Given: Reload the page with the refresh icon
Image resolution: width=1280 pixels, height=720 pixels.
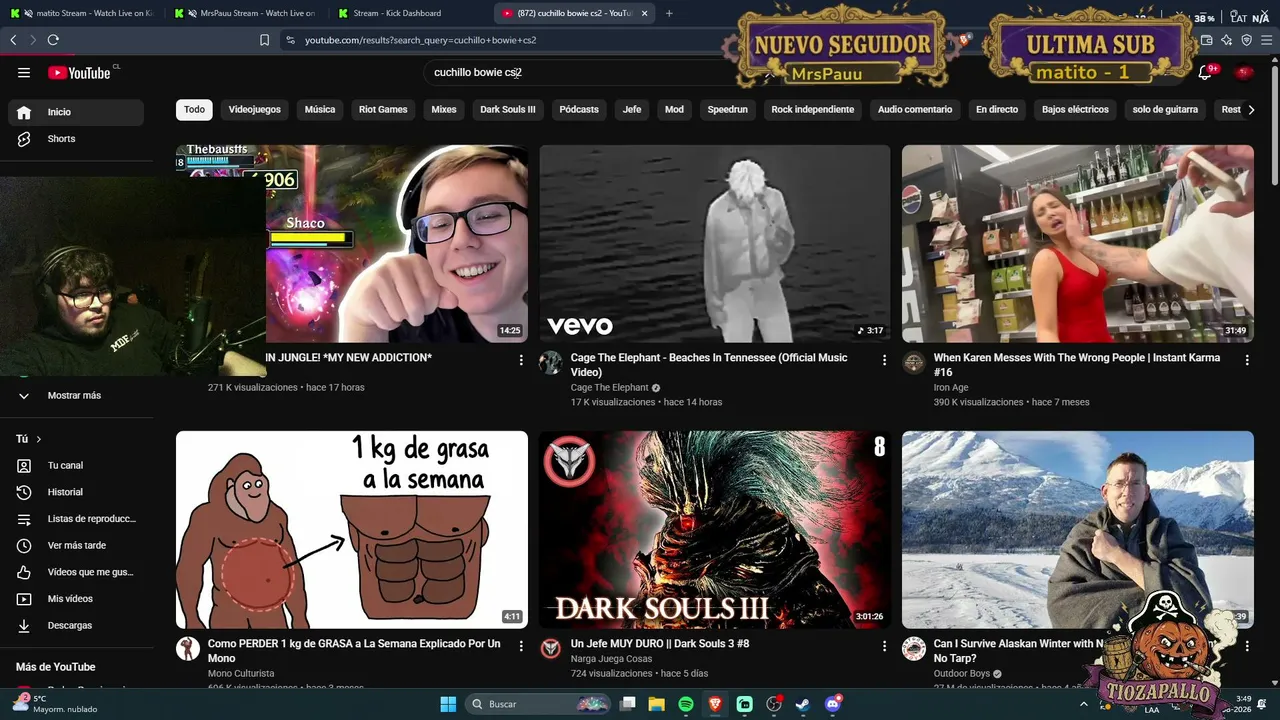Looking at the screenshot, I should [53, 40].
